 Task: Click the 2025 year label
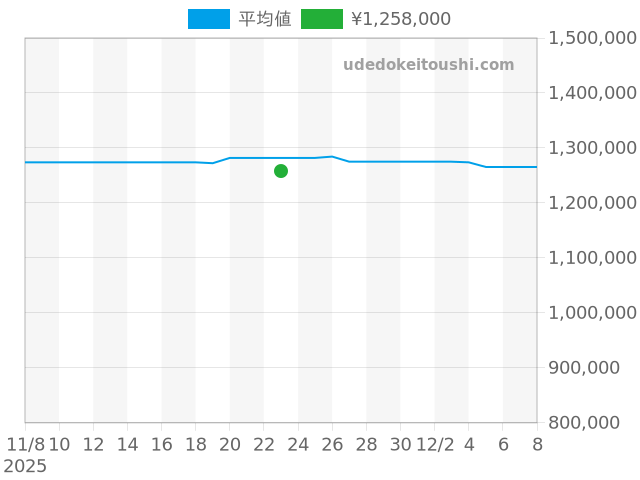pos(25,466)
